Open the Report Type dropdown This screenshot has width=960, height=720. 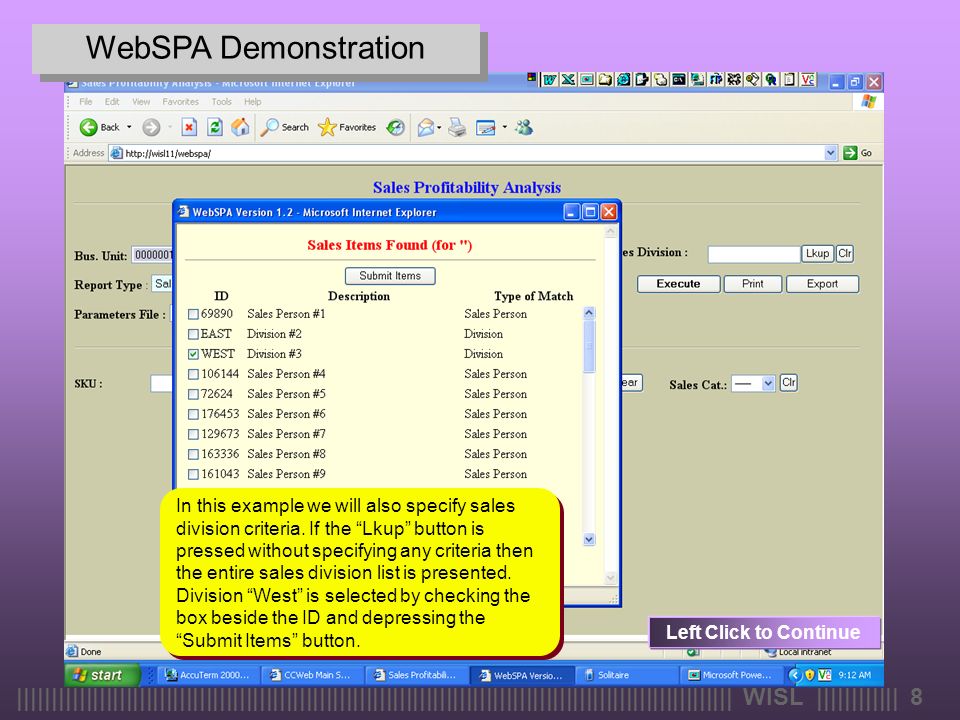click(x=162, y=284)
